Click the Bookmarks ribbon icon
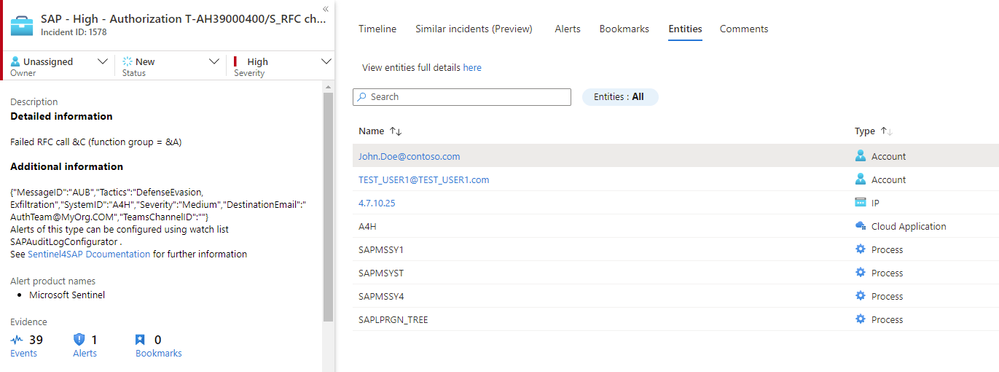The image size is (999, 372). (141, 340)
